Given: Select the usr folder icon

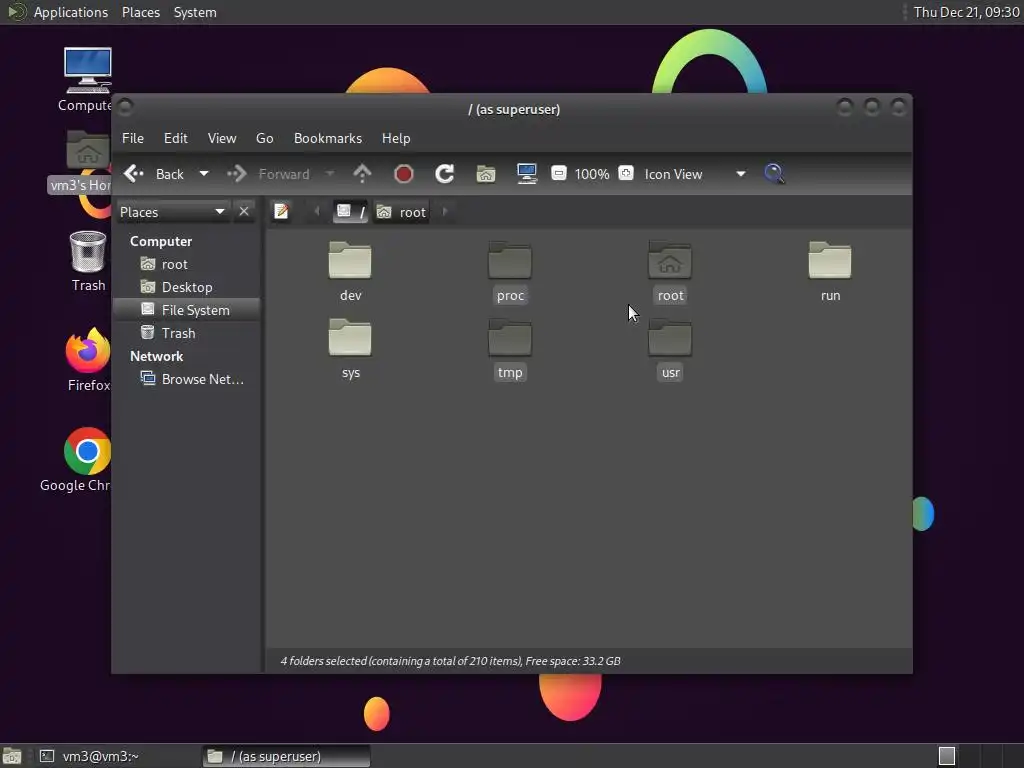Looking at the screenshot, I should pos(670,338).
